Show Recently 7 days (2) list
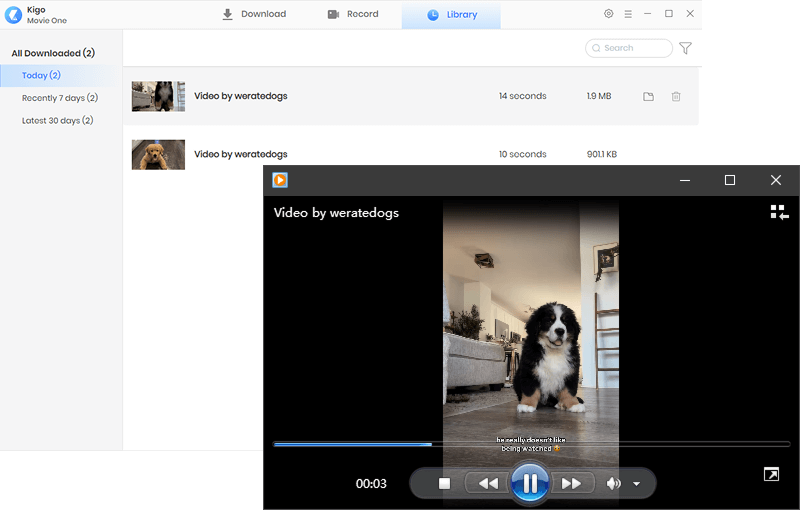 pos(60,98)
